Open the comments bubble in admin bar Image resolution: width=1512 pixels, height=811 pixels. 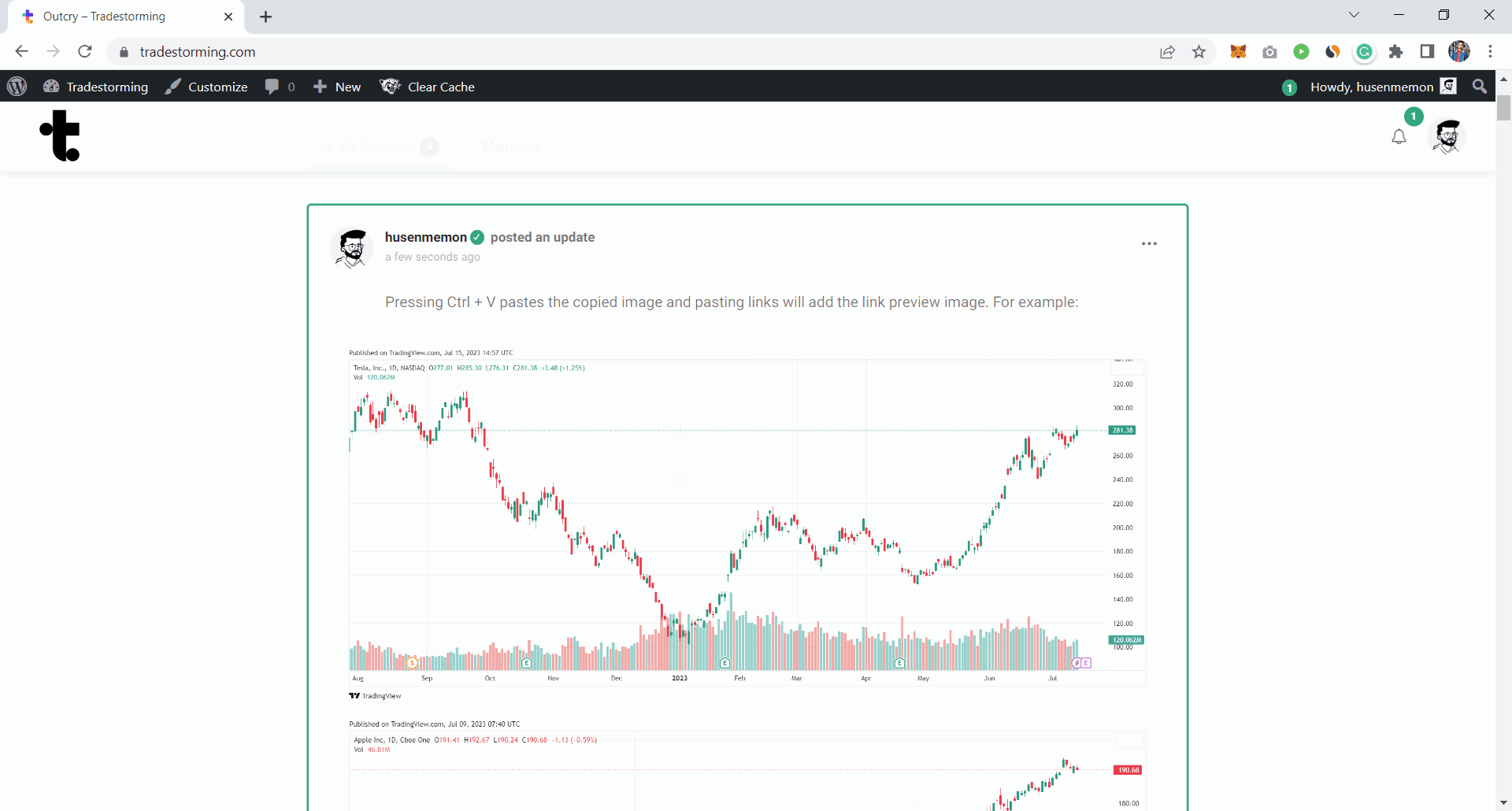280,87
